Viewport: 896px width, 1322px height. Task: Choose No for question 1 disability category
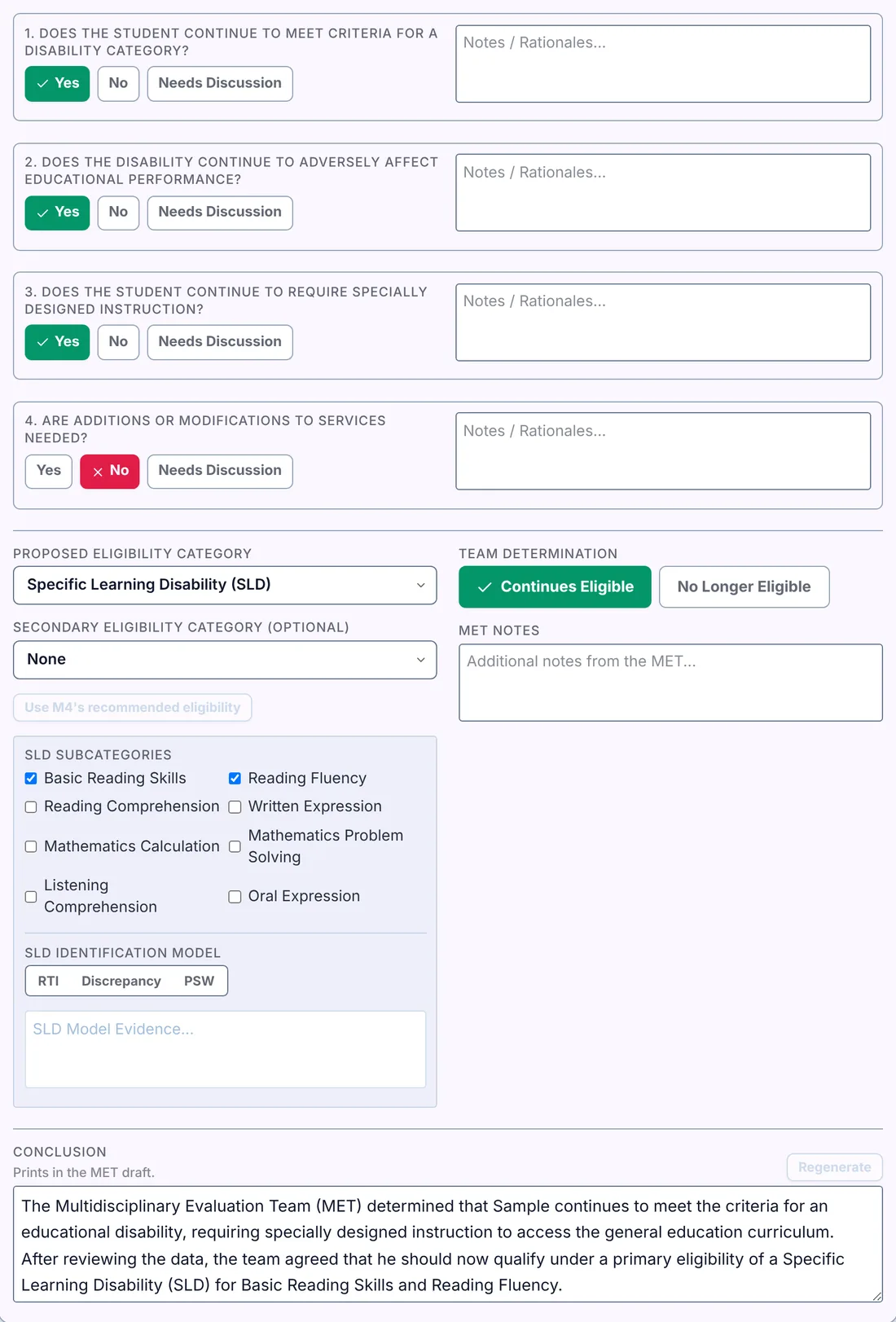(118, 84)
